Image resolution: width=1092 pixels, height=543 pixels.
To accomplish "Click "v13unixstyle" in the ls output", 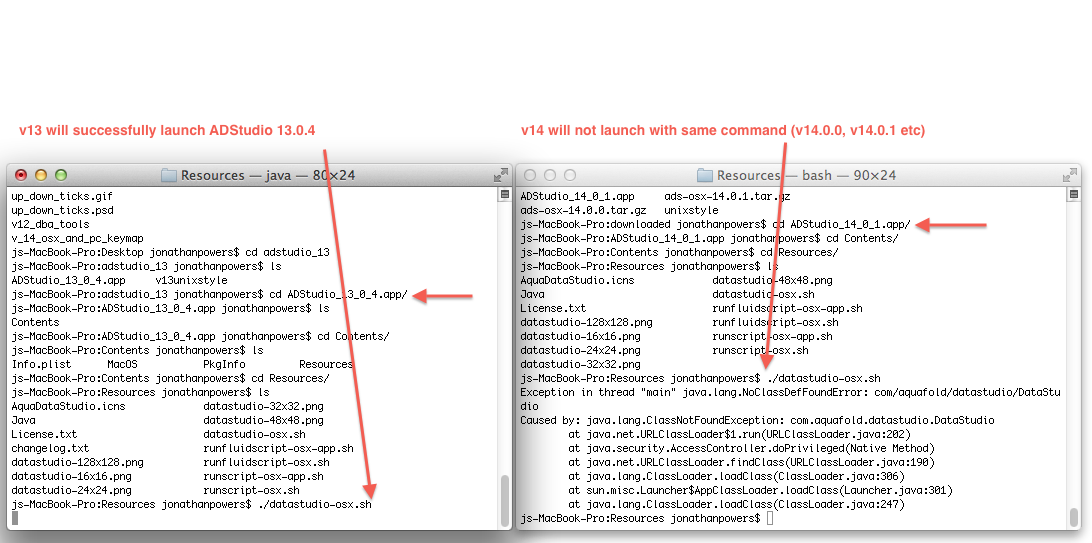I will [x=192, y=280].
